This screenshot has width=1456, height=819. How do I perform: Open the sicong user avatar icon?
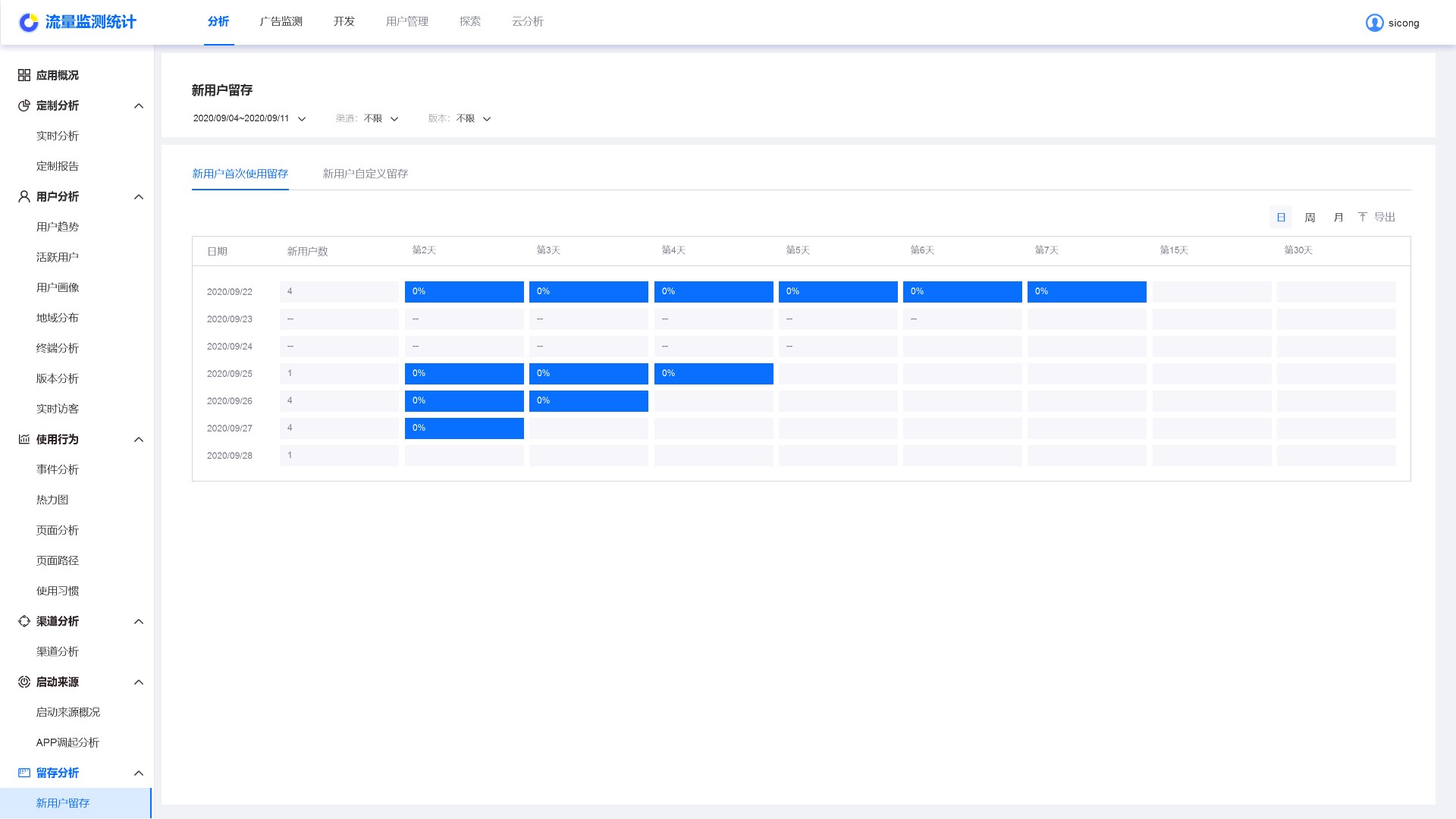tap(1374, 23)
